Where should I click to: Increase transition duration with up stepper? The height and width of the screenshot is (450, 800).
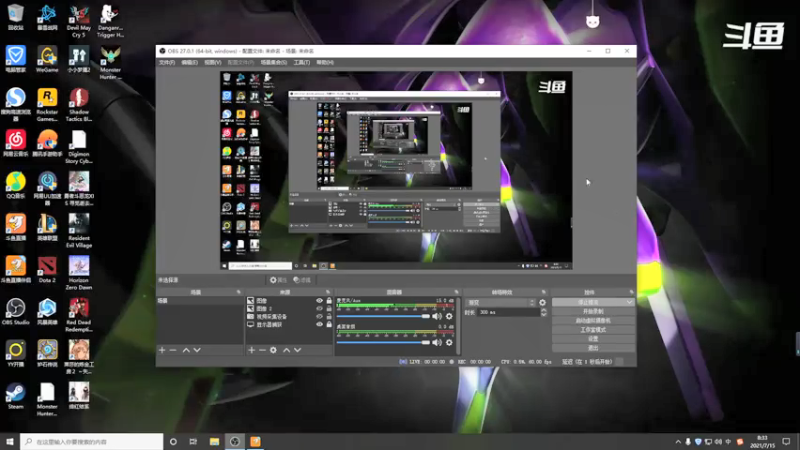[543, 310]
